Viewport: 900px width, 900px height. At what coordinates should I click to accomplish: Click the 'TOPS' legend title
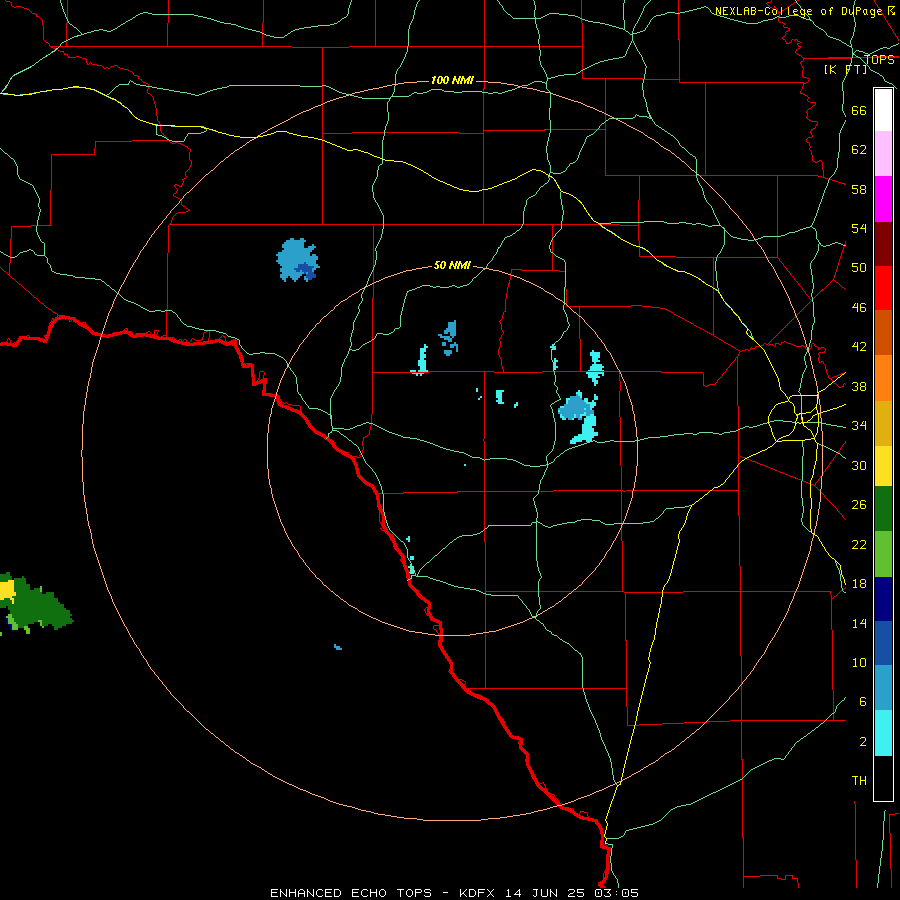pos(879,60)
